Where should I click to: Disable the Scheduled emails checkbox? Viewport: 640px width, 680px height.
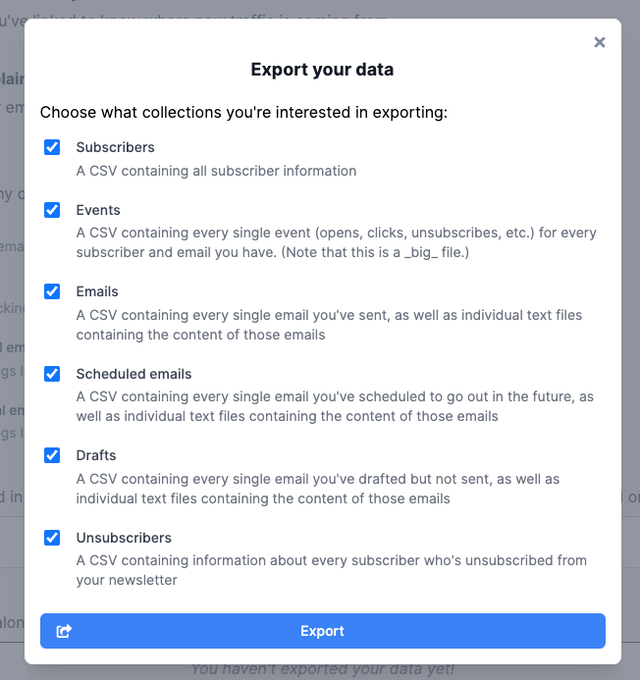pos(52,373)
